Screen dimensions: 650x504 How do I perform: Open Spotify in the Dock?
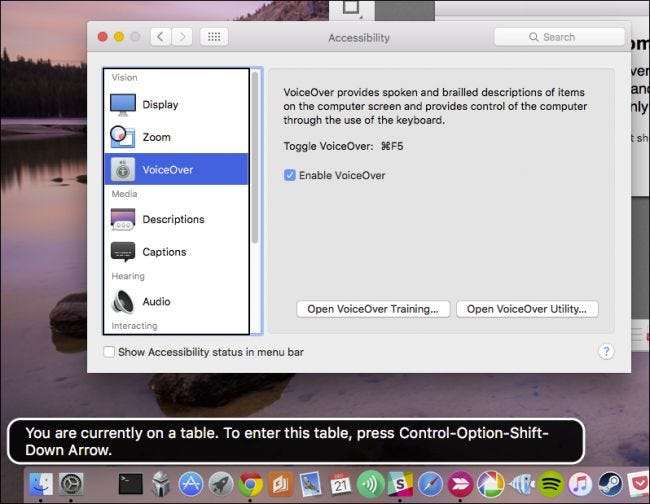pos(550,486)
